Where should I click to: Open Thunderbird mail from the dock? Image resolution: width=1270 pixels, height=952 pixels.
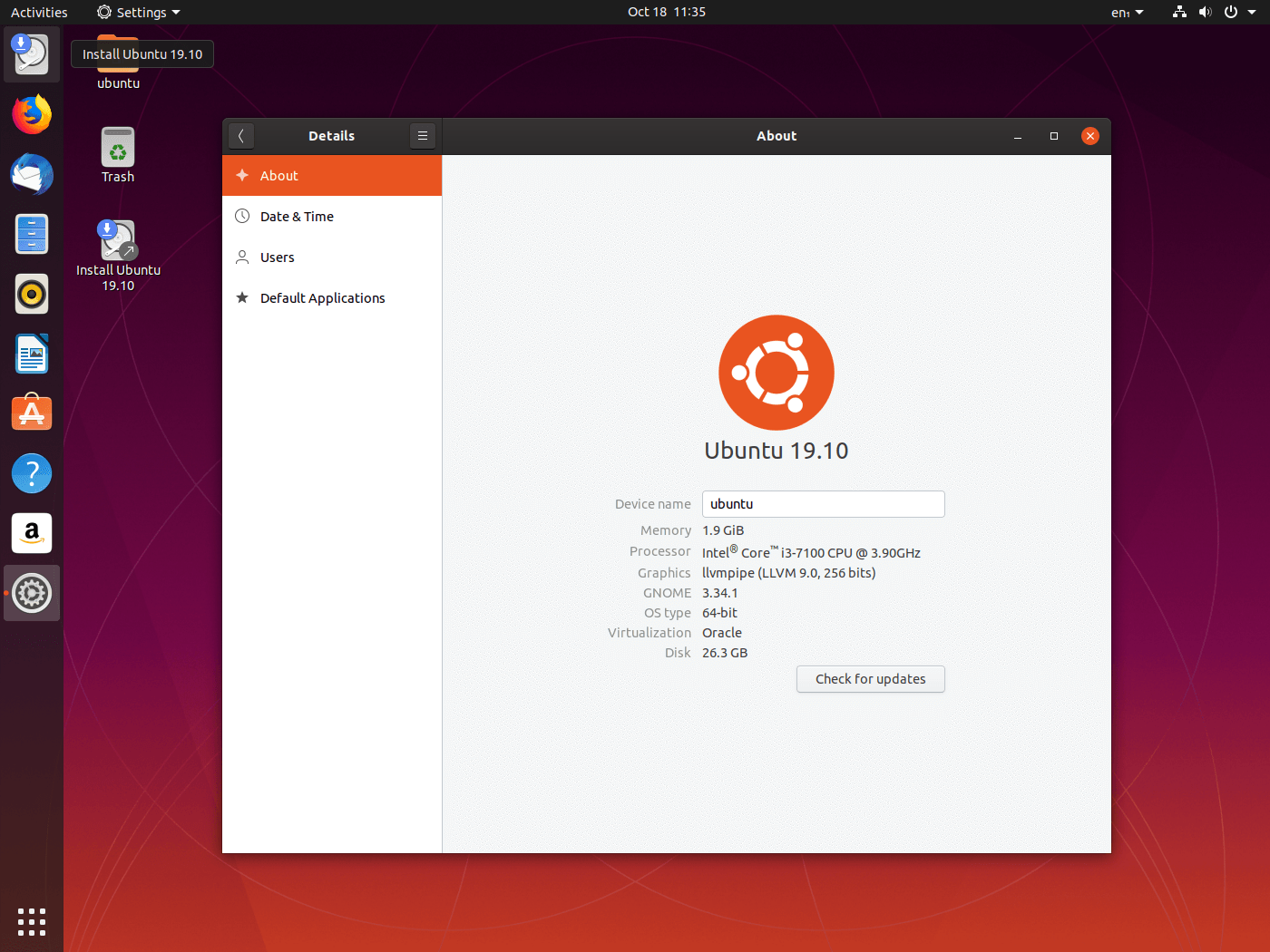click(32, 174)
